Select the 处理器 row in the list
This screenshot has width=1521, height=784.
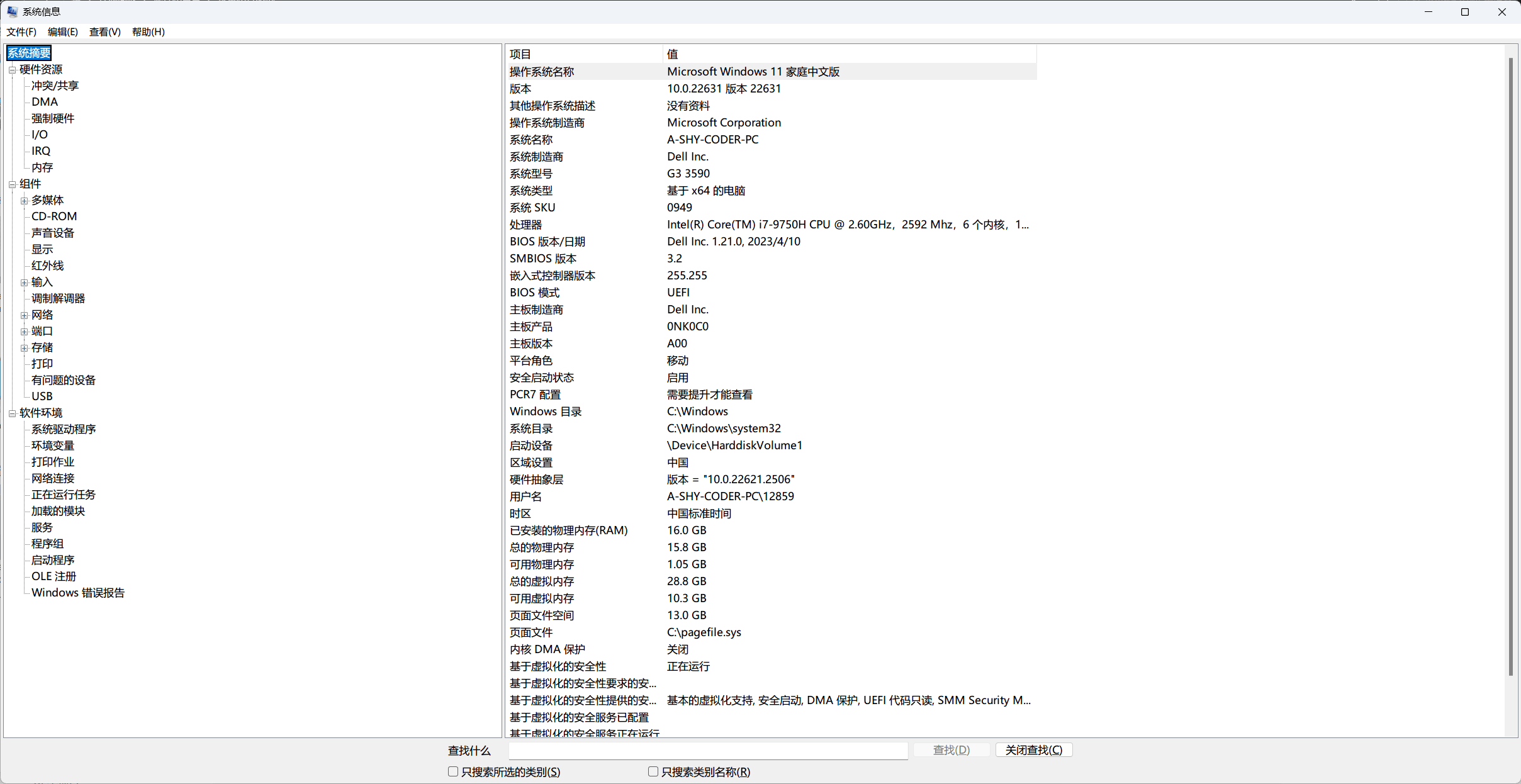pos(526,225)
